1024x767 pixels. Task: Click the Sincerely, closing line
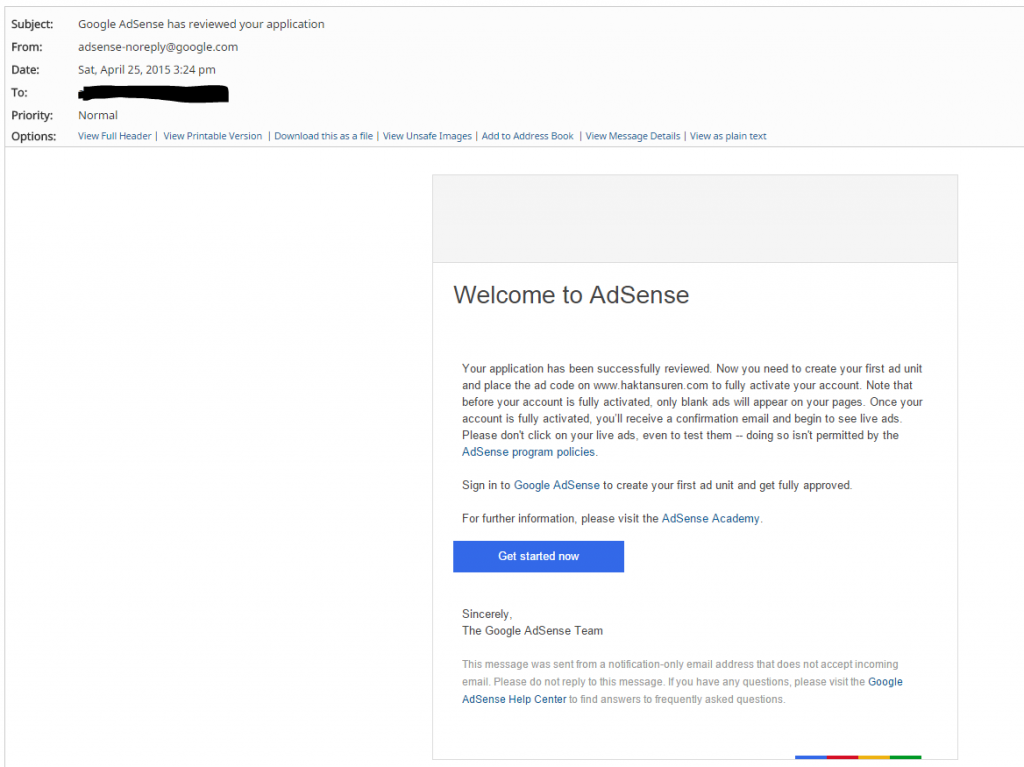point(487,614)
